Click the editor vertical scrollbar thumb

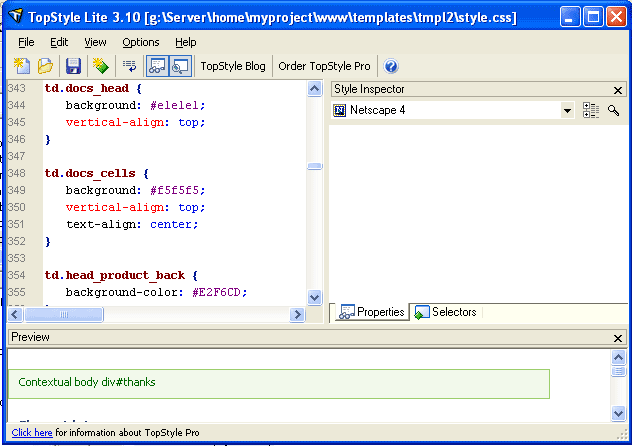point(314,166)
